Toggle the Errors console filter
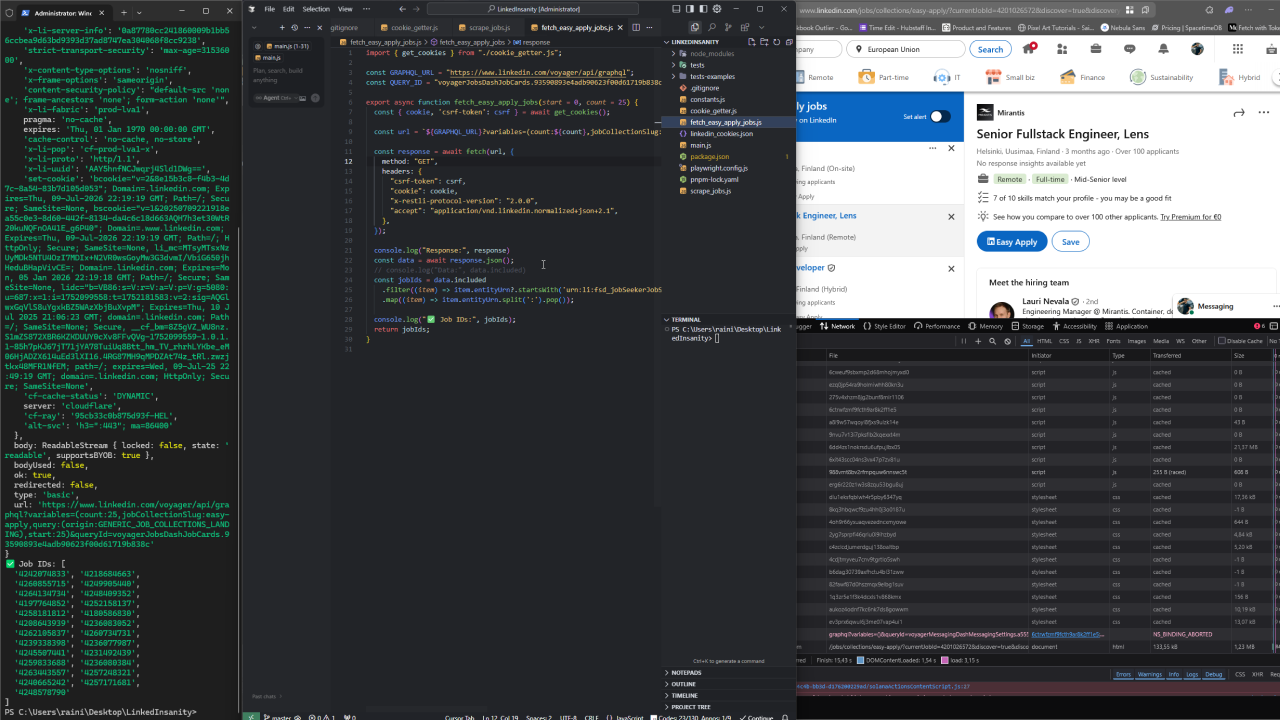Screen dimensions: 1280x720 pos(1123,674)
